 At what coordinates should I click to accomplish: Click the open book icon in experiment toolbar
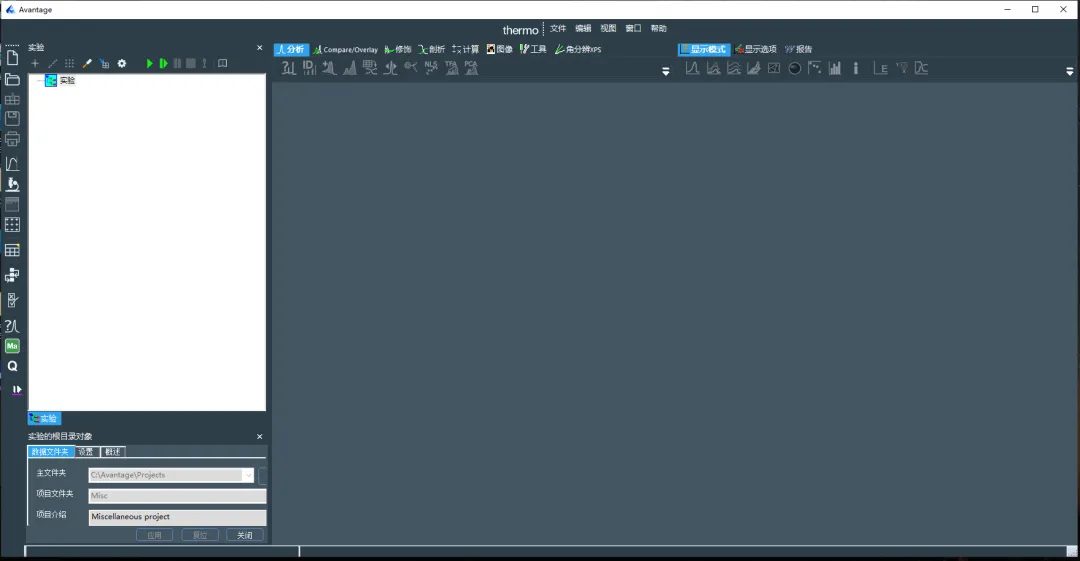pyautogui.click(x=222, y=63)
